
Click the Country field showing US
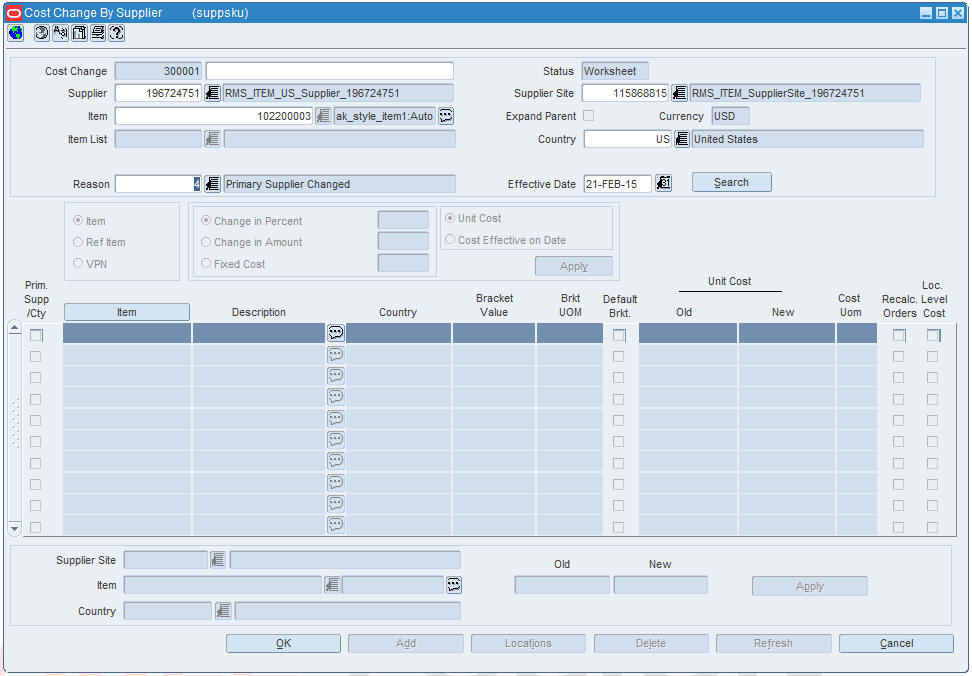click(628, 139)
